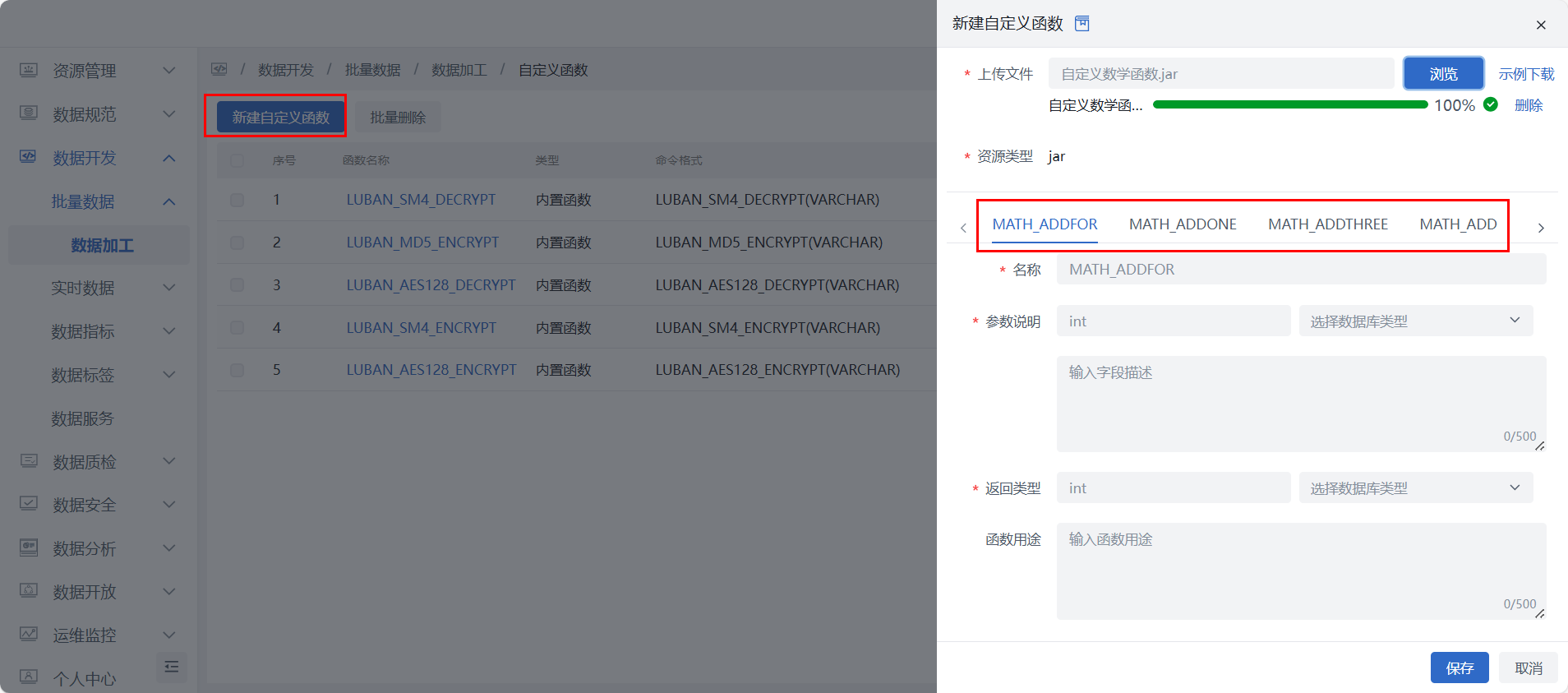Expand the 实时数据 submenu
Screen dimensions: 1568x693
point(168,287)
